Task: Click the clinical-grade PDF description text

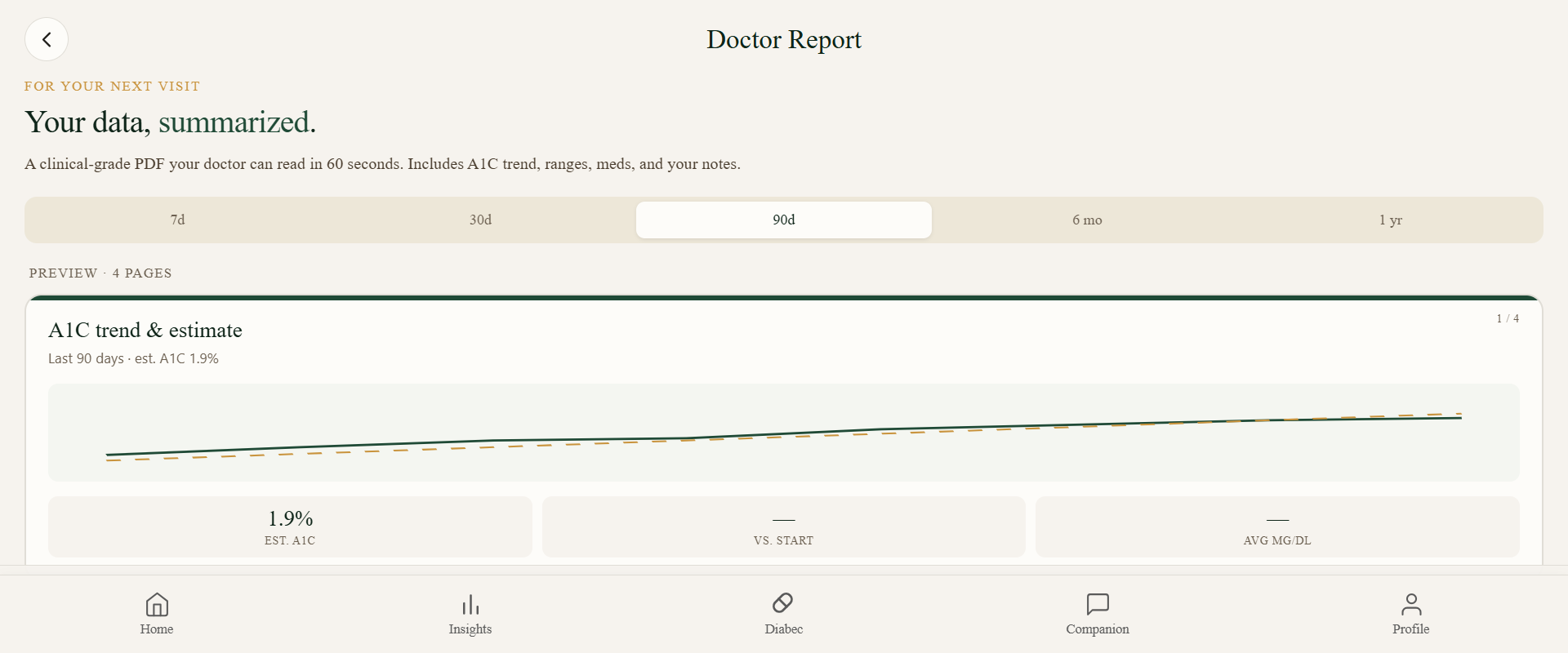Action: coord(382,164)
